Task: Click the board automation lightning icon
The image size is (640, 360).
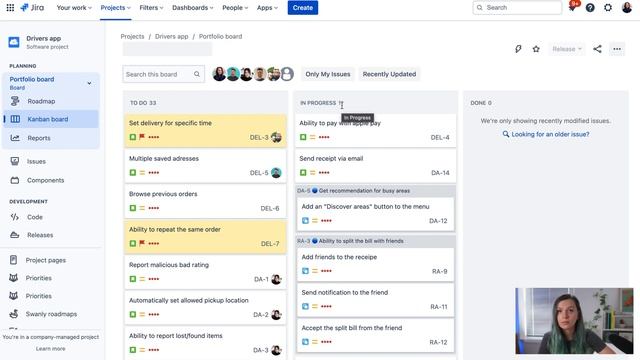Action: point(518,49)
